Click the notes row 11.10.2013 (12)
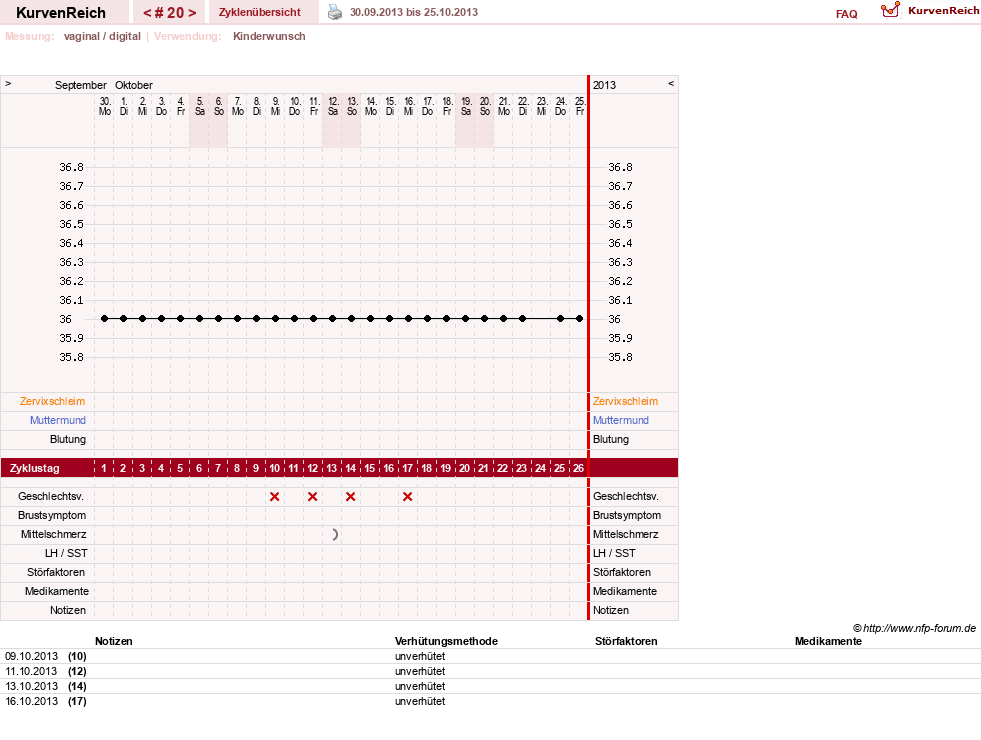This screenshot has width=981, height=740. [490, 671]
